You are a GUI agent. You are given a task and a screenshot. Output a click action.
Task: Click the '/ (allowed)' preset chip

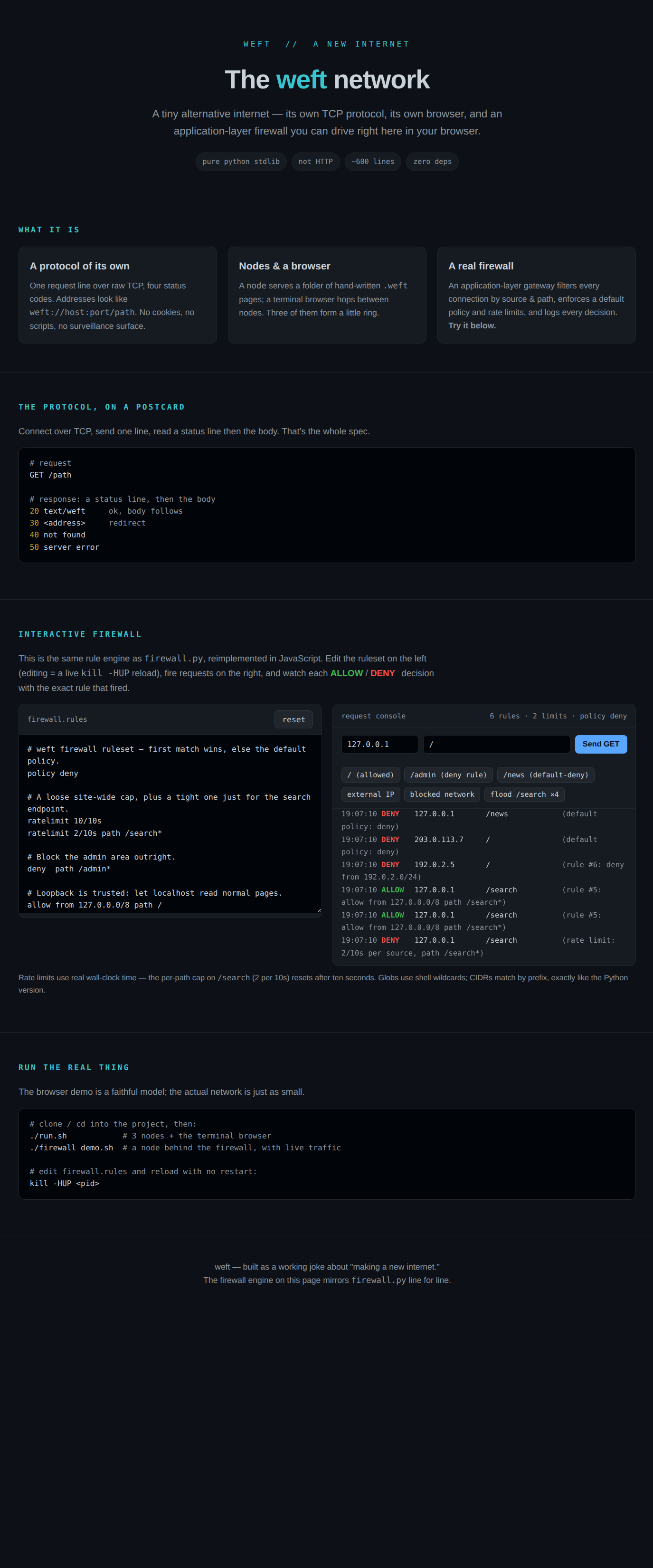(x=370, y=775)
